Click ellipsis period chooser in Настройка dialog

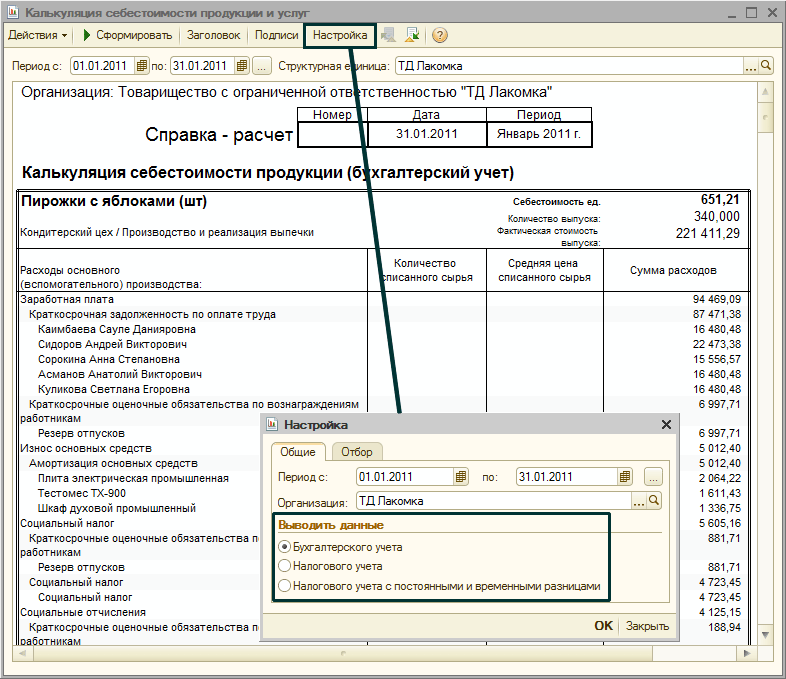(x=653, y=477)
